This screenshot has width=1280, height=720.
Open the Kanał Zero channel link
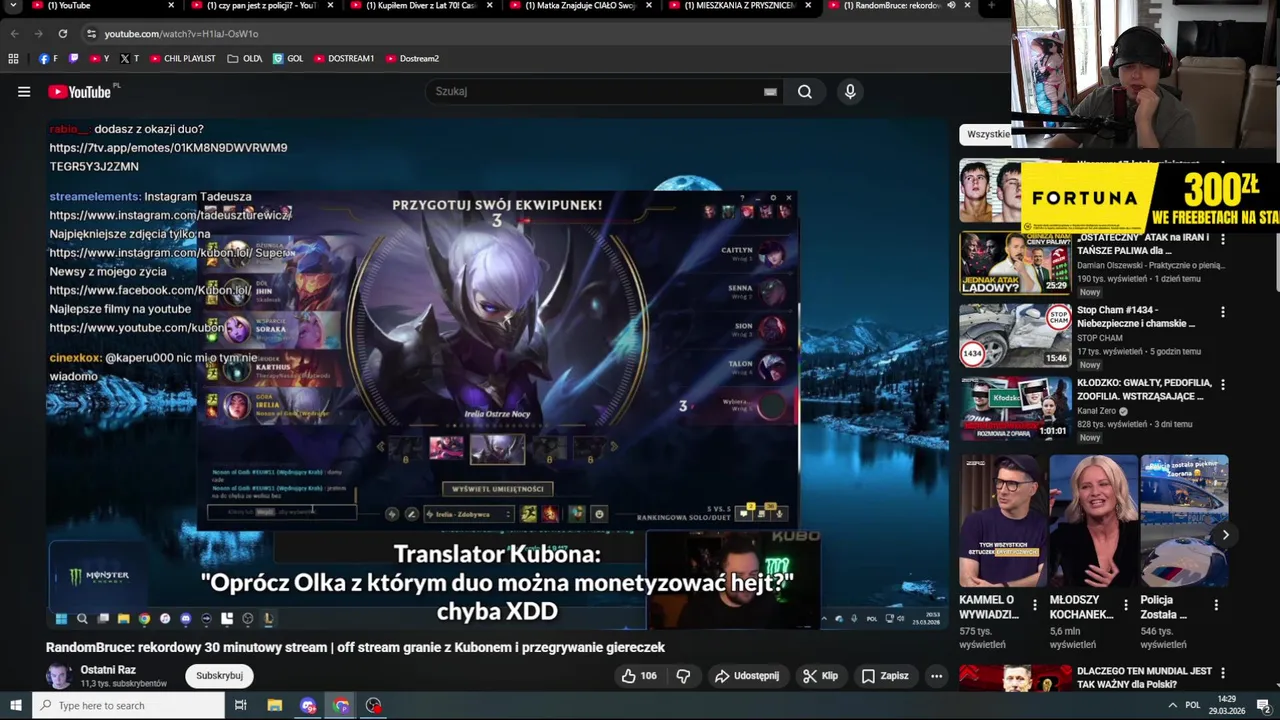coord(1096,411)
